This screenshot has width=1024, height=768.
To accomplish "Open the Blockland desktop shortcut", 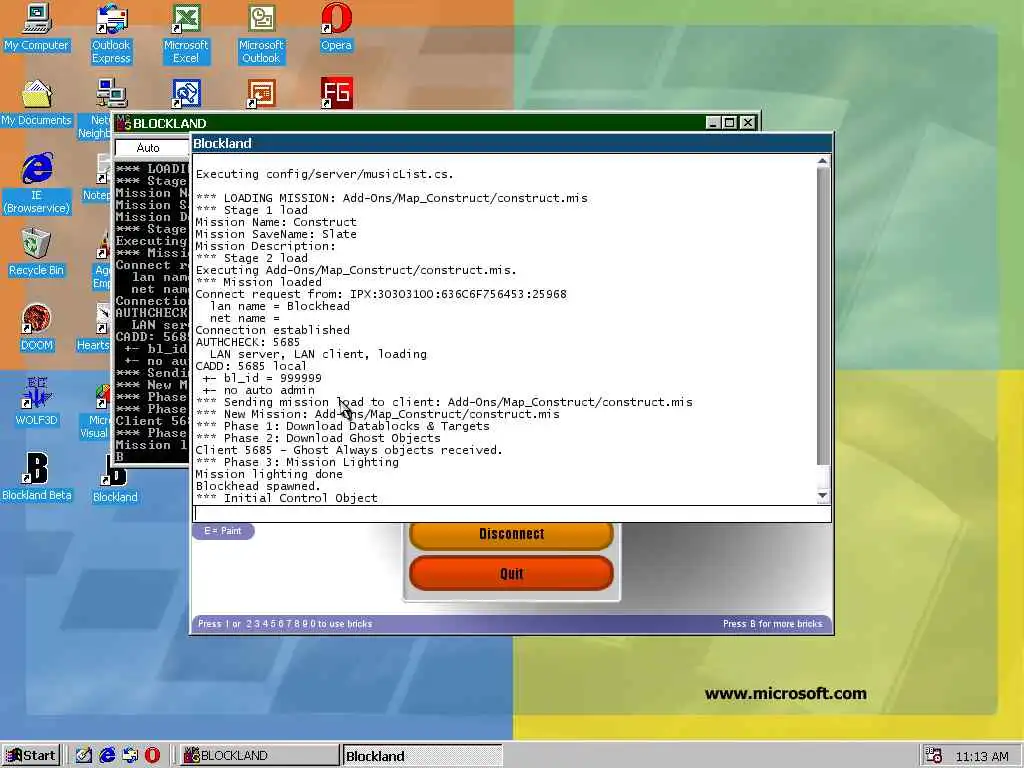I will [115, 480].
